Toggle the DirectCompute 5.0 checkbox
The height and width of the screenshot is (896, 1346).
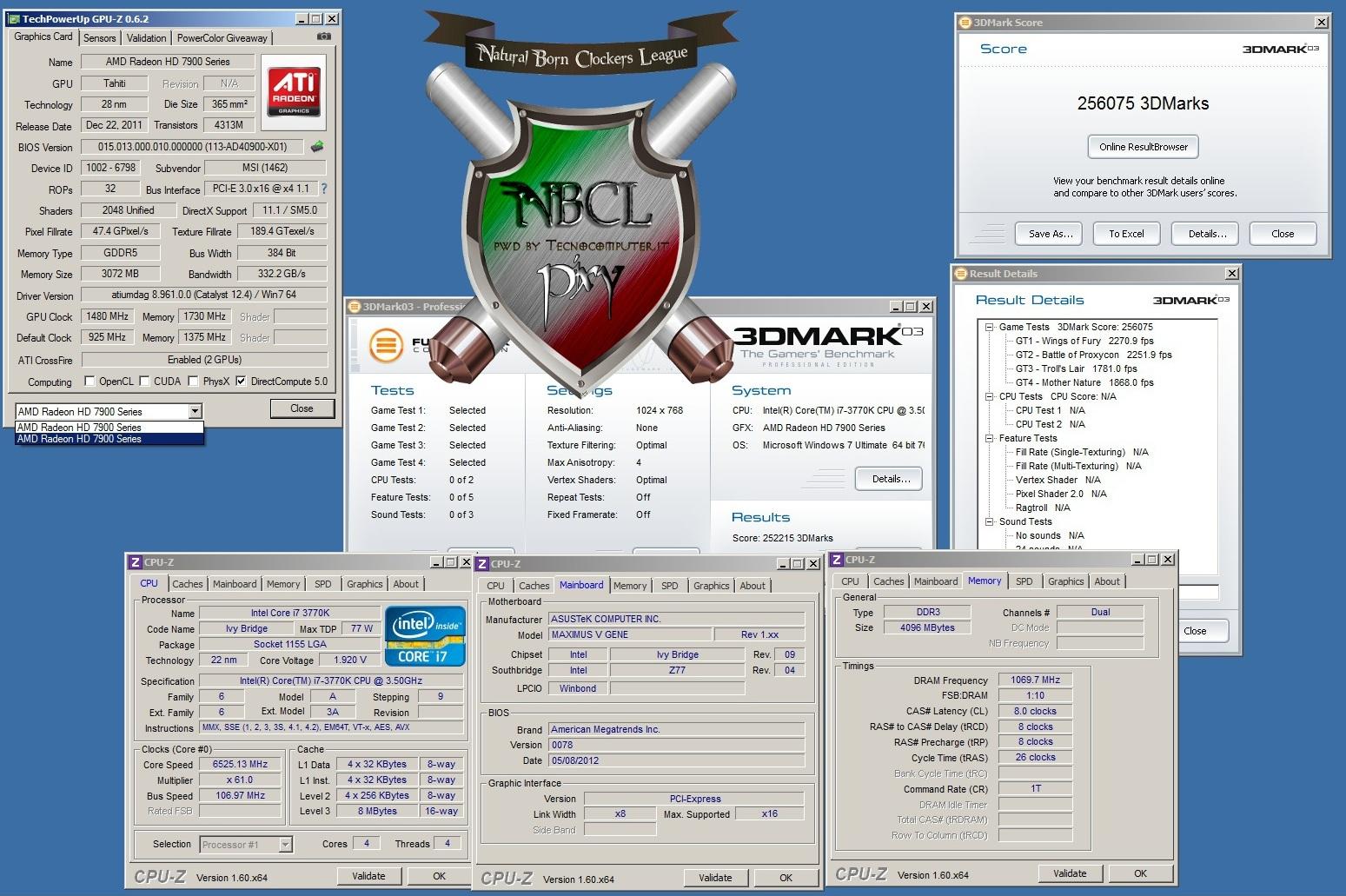click(241, 381)
